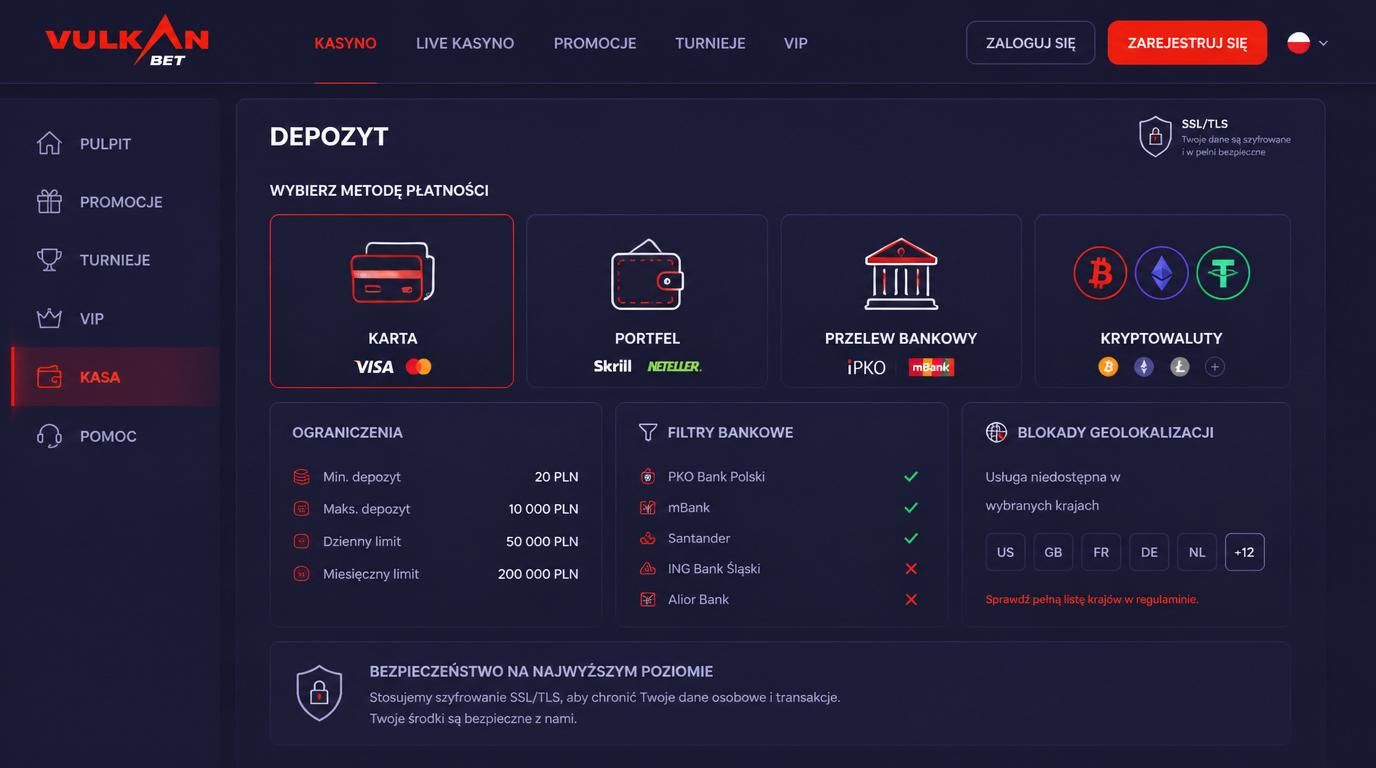
Task: Click the globe icon beside Blokady geolokalizacji
Action: pos(996,432)
